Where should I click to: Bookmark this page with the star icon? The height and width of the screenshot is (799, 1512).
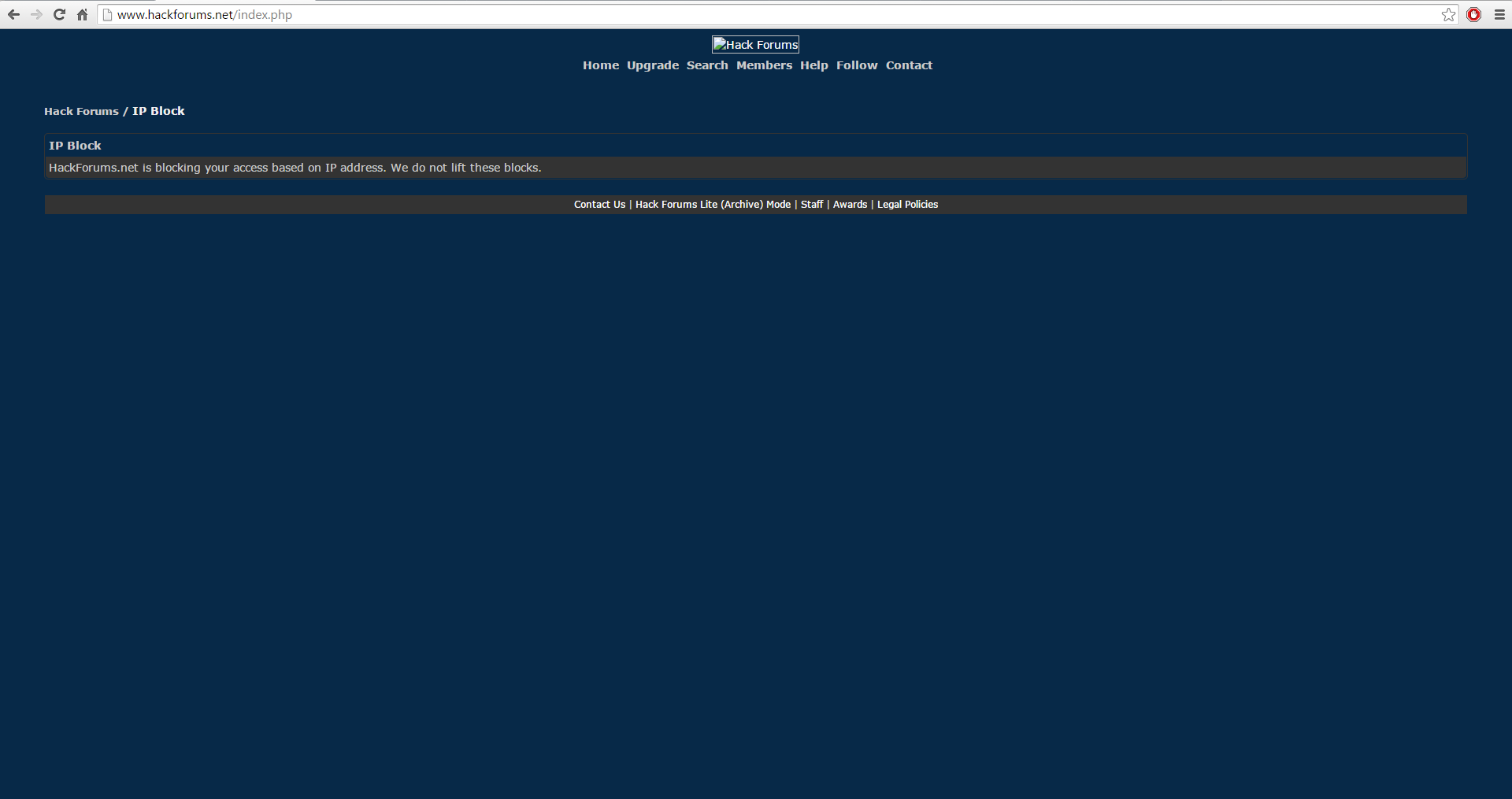(1448, 14)
